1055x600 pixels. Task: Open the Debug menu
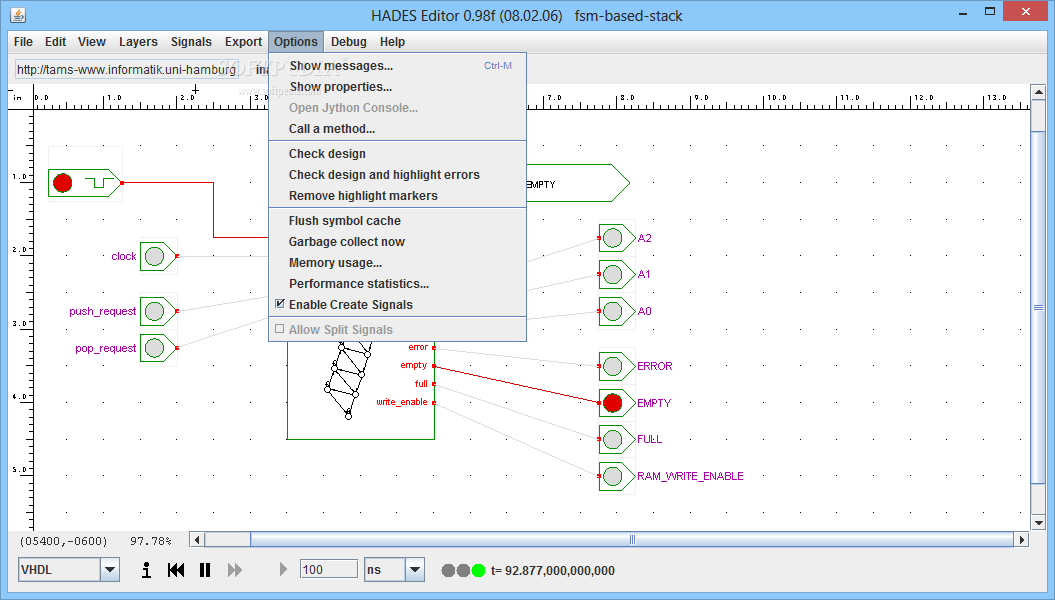pos(349,42)
